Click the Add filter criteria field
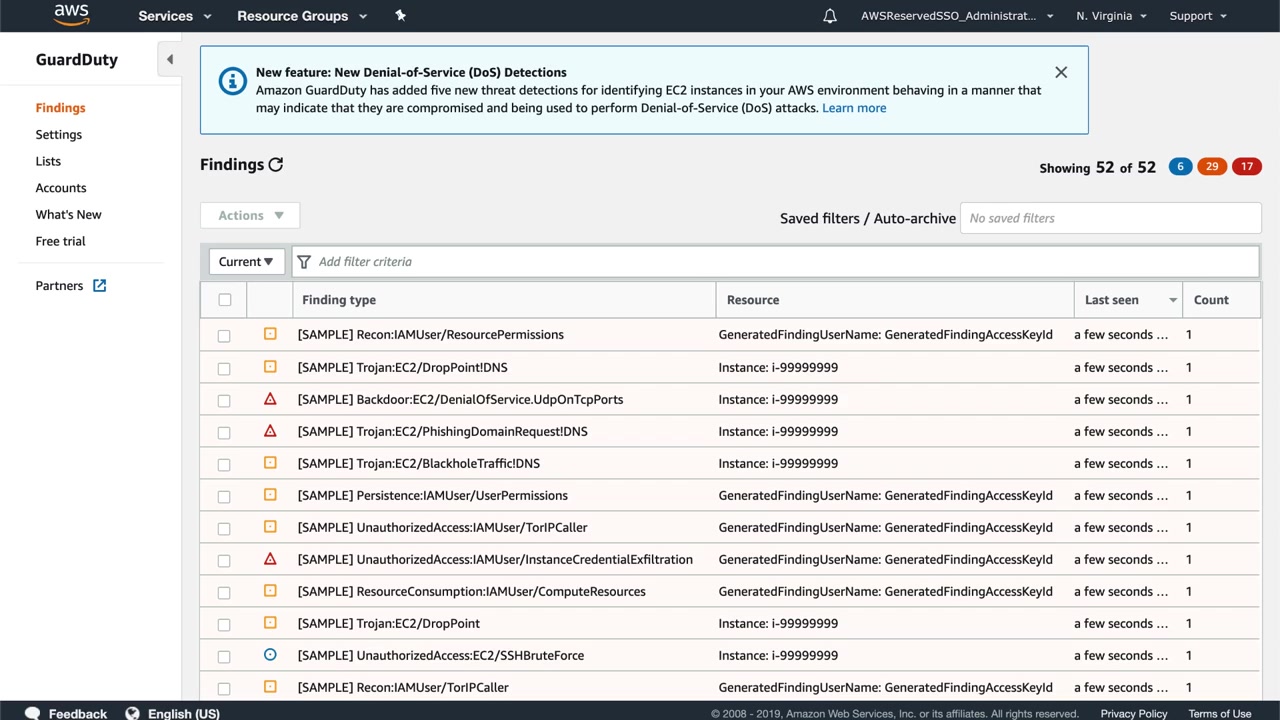Screen dimensions: 1280x720 (700, 262)
